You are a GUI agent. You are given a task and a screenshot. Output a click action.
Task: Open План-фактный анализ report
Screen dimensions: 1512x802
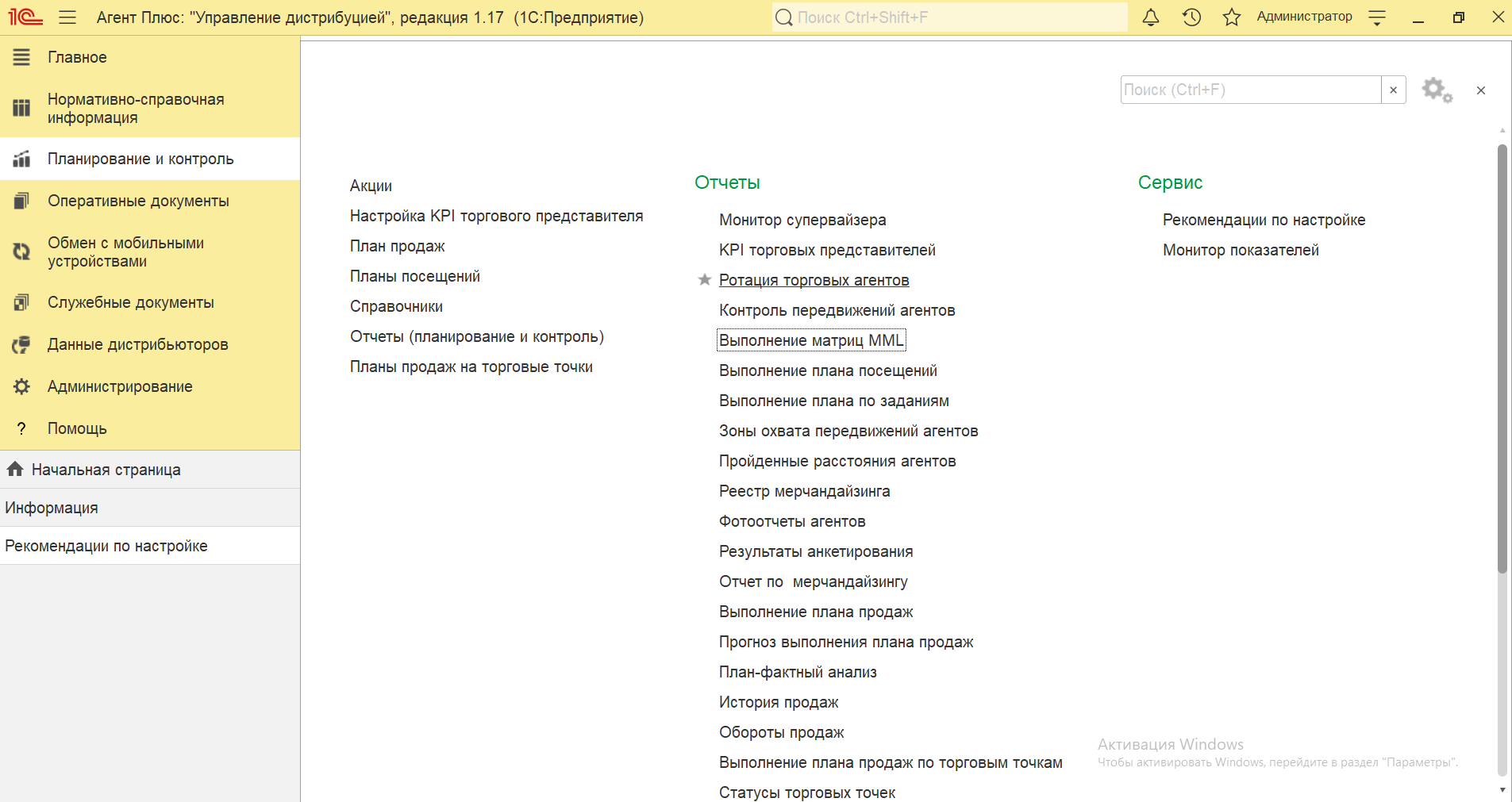coord(798,672)
